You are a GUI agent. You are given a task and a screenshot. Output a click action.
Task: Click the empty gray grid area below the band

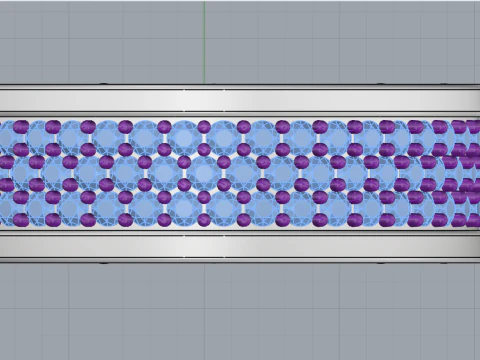point(240,312)
